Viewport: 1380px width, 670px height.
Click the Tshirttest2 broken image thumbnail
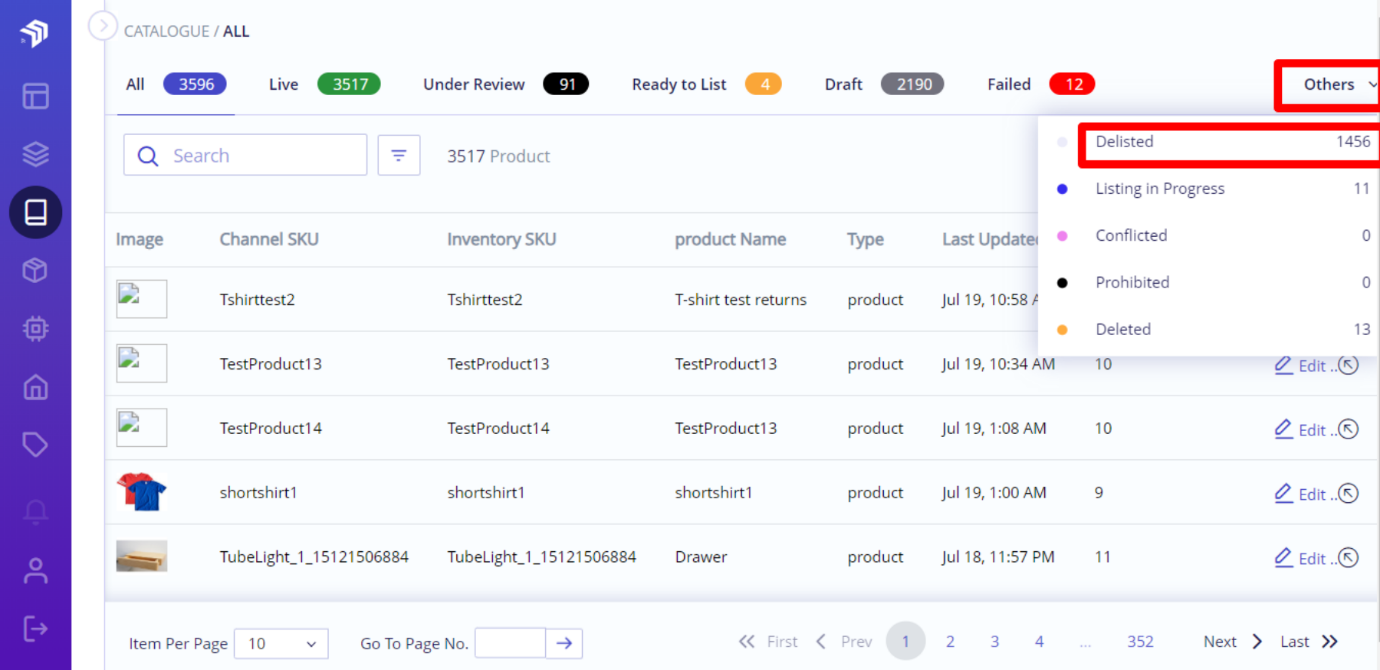point(141,299)
